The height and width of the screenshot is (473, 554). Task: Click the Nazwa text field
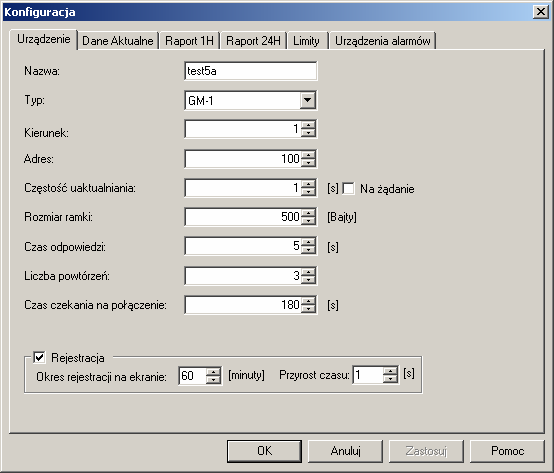coord(251,71)
